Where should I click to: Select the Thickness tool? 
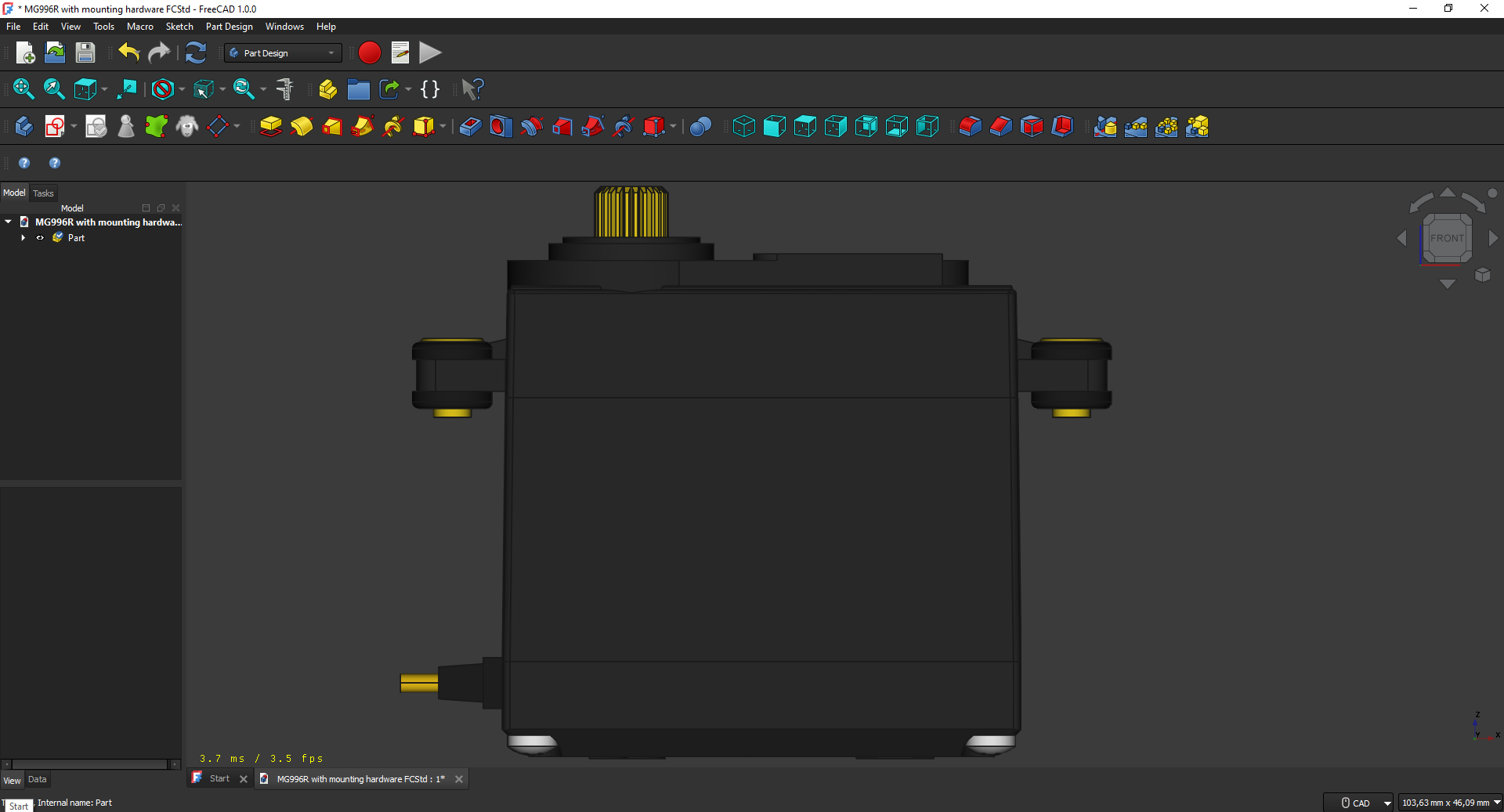[1061, 126]
